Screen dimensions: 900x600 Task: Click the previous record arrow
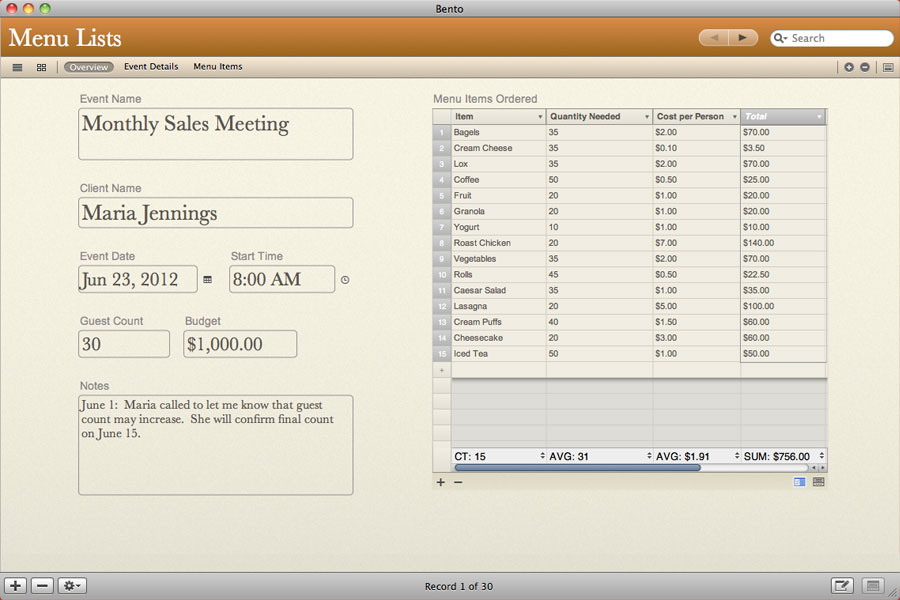coord(713,37)
